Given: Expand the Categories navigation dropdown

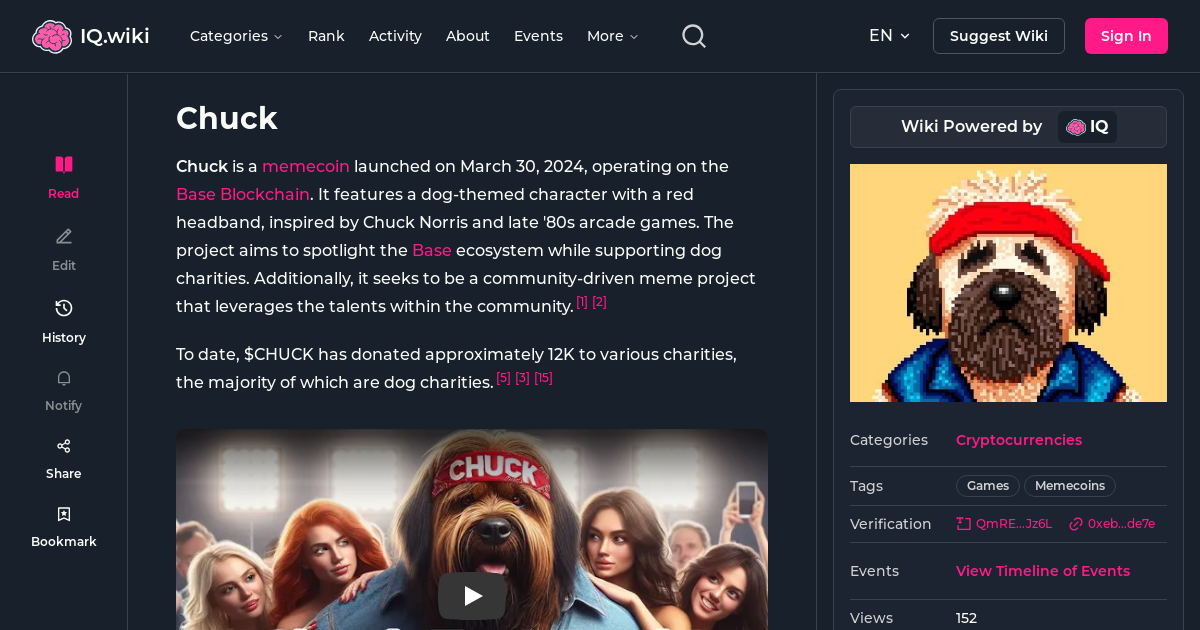Looking at the screenshot, I should click(x=236, y=36).
